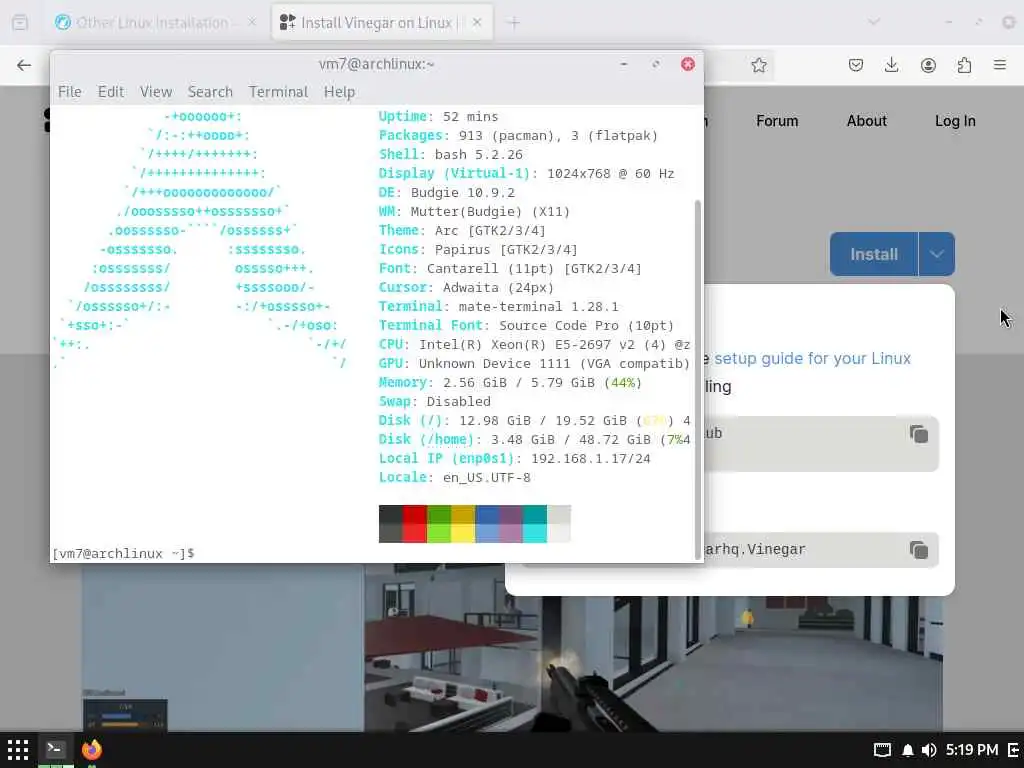This screenshot has width=1024, height=768.
Task: Open the setup guide for your Linux link
Action: pos(812,359)
